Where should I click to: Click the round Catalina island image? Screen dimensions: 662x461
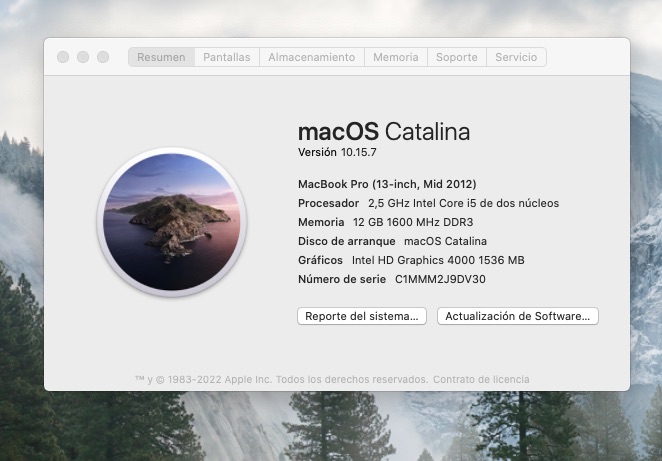[x=171, y=222]
